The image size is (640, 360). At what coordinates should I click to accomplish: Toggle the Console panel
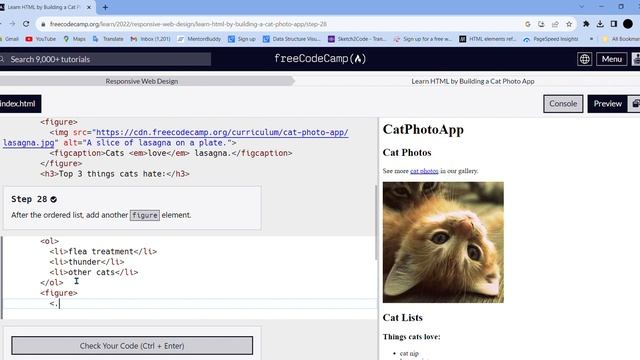(x=563, y=104)
